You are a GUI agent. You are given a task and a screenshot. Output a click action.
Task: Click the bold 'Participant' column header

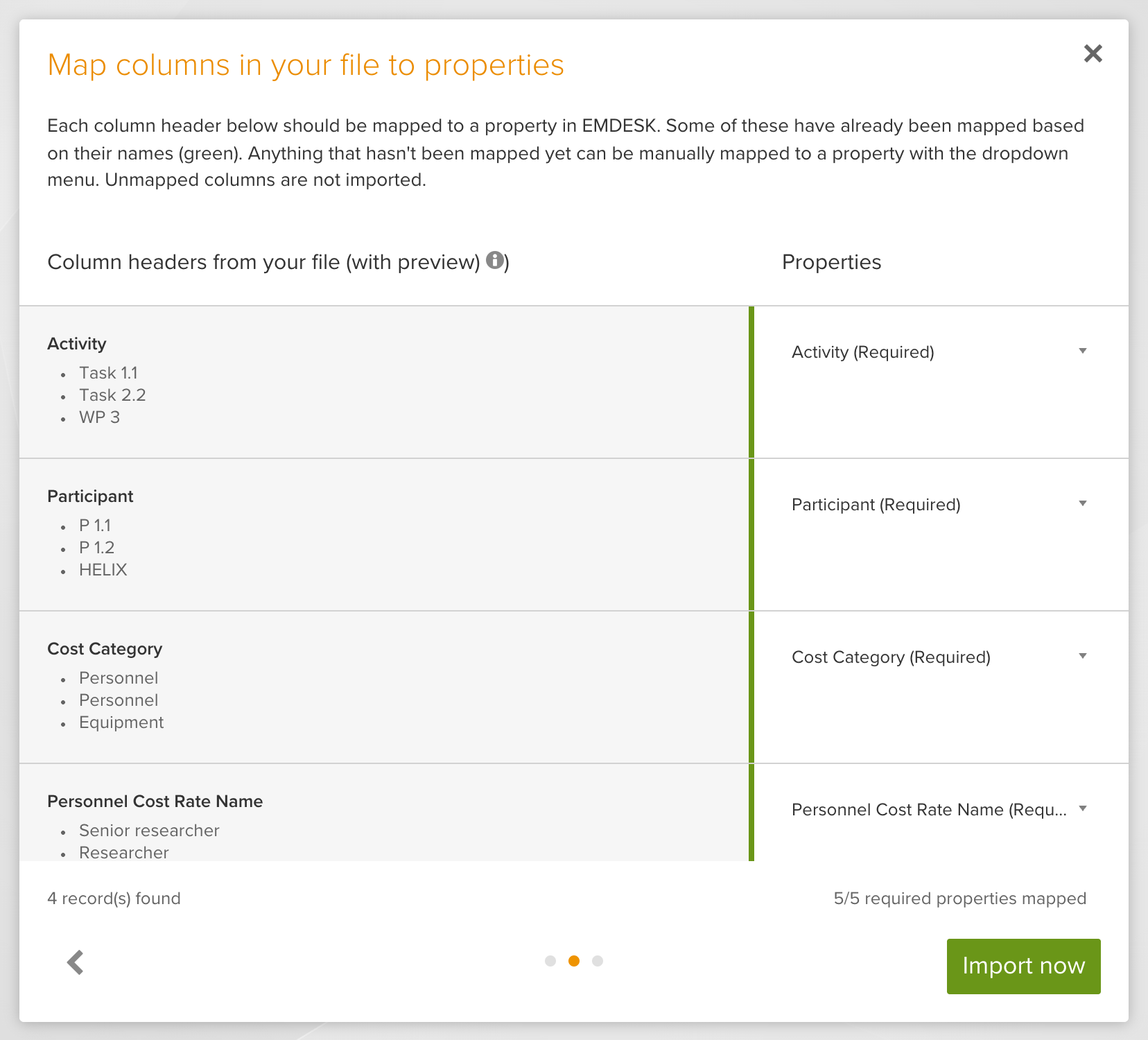tap(90, 496)
